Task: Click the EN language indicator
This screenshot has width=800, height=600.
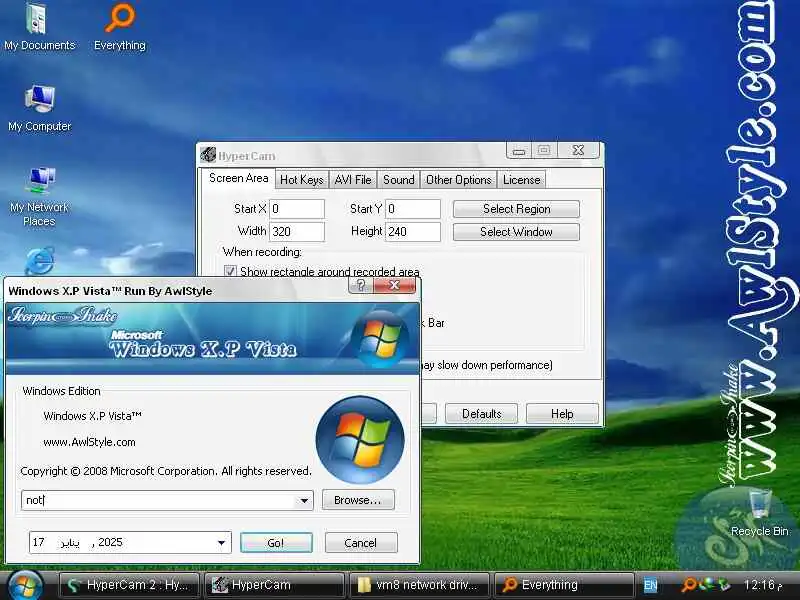Action: [x=650, y=585]
